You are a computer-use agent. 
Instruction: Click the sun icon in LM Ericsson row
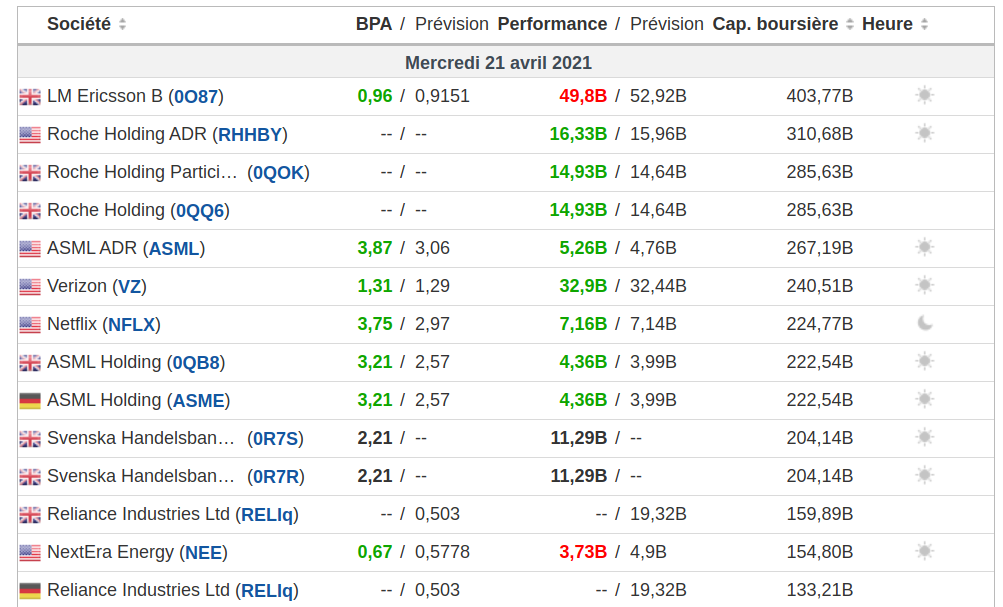click(924, 96)
